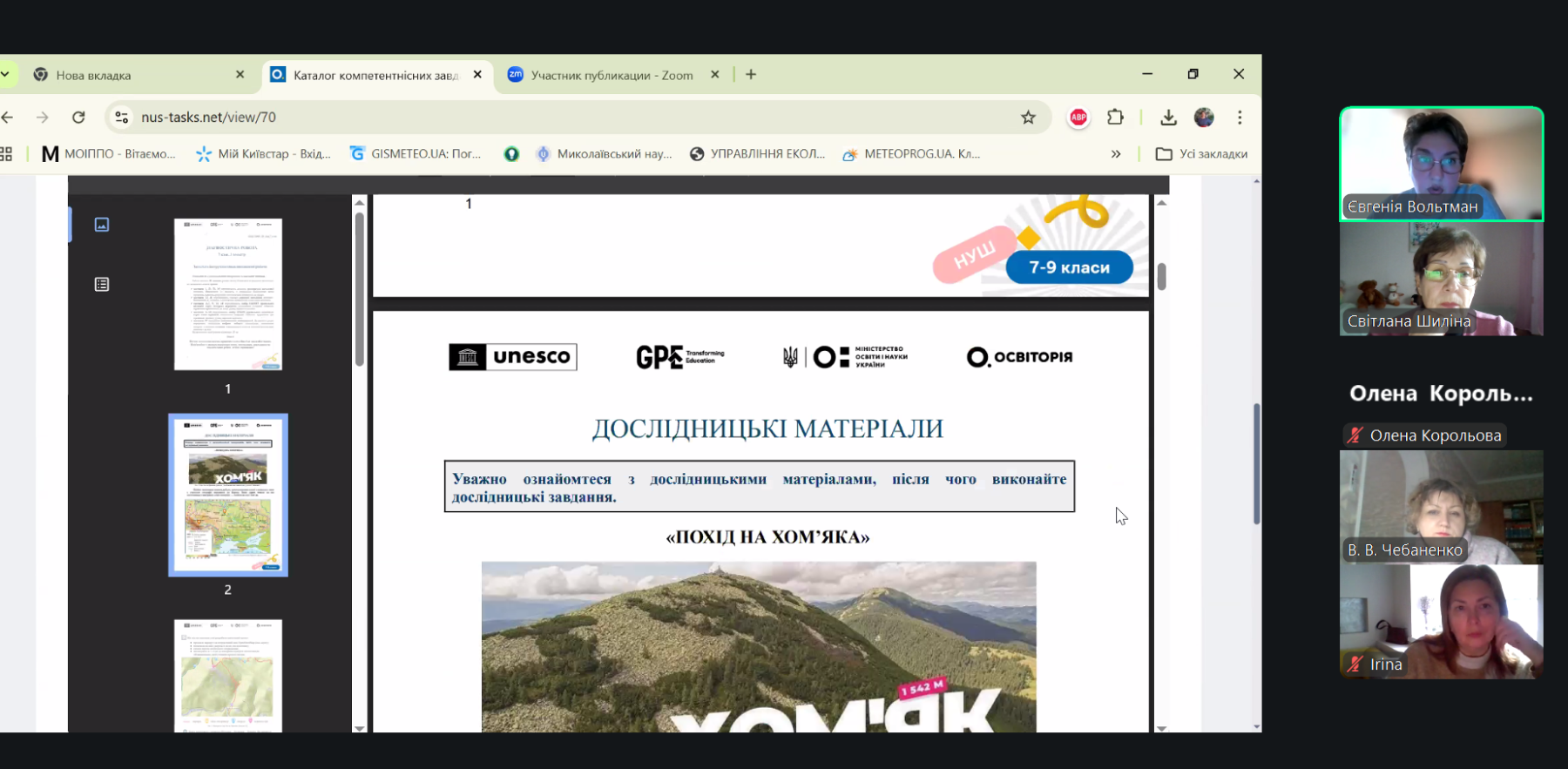
Task: Open the Усі закладки bookmarks folder
Action: click(x=1201, y=154)
